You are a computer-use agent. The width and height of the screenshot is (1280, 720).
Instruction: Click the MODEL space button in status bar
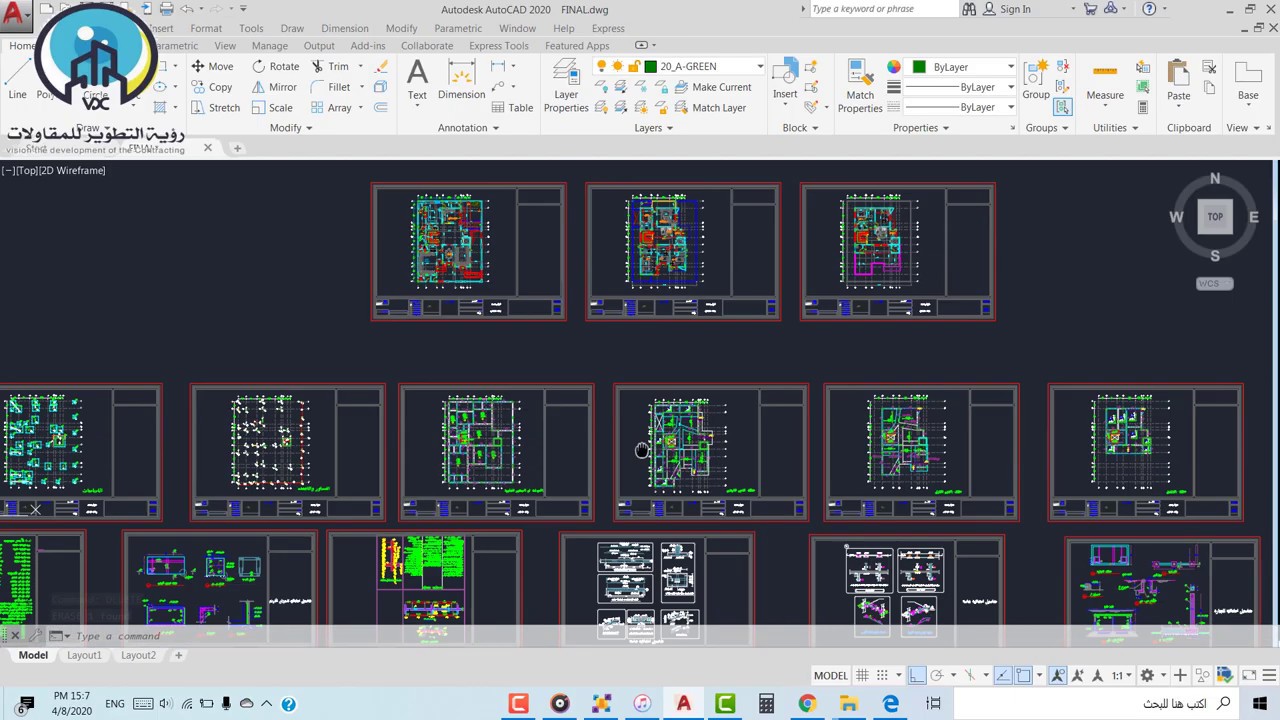tap(830, 675)
